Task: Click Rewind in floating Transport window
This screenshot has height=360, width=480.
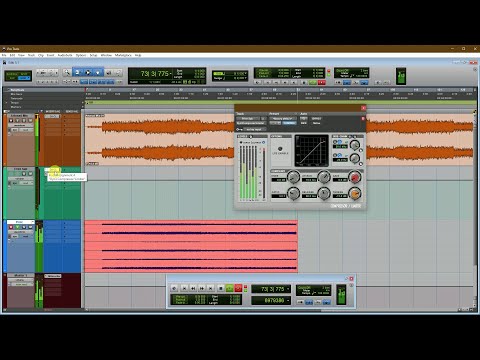Action: point(193,288)
